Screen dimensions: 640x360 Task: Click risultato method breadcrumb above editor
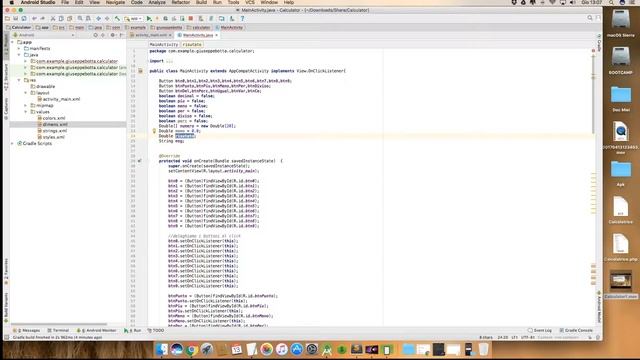(x=192, y=44)
